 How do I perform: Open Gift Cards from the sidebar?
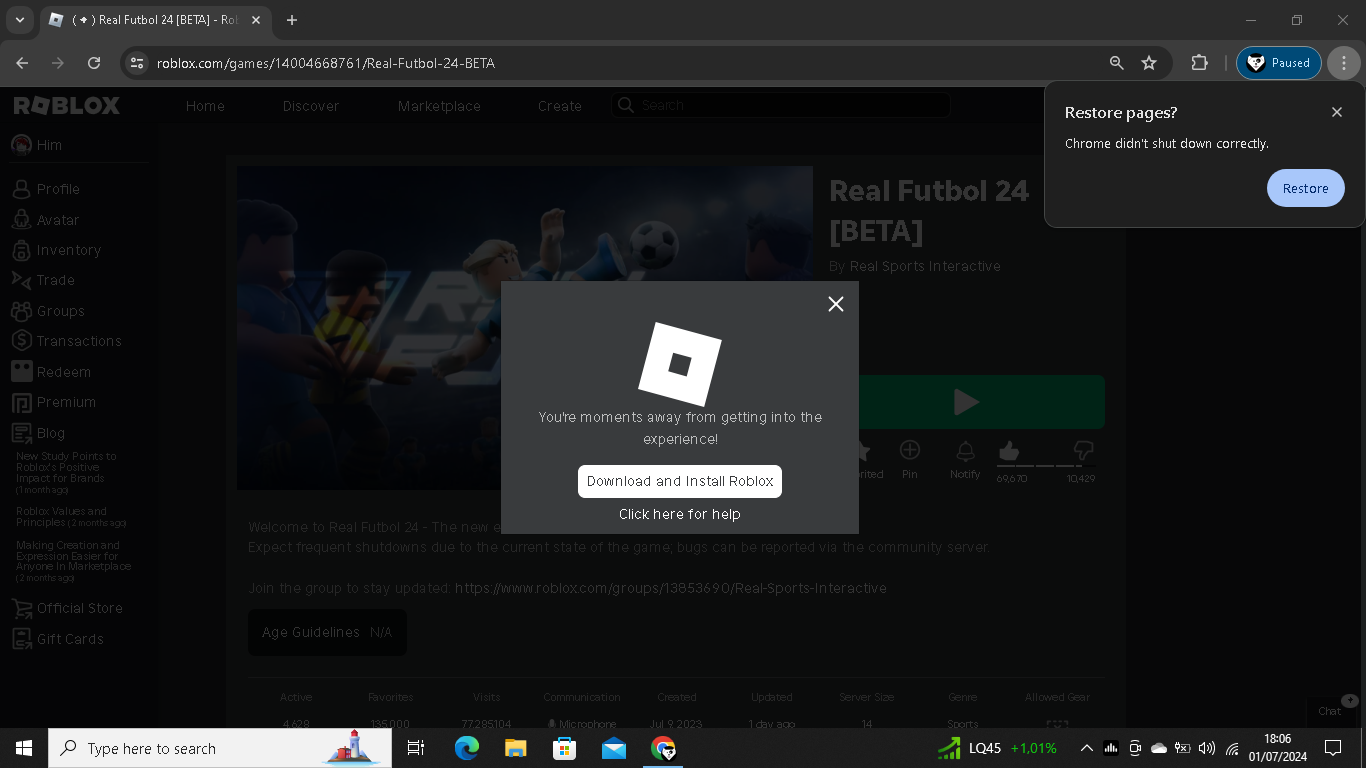58,639
